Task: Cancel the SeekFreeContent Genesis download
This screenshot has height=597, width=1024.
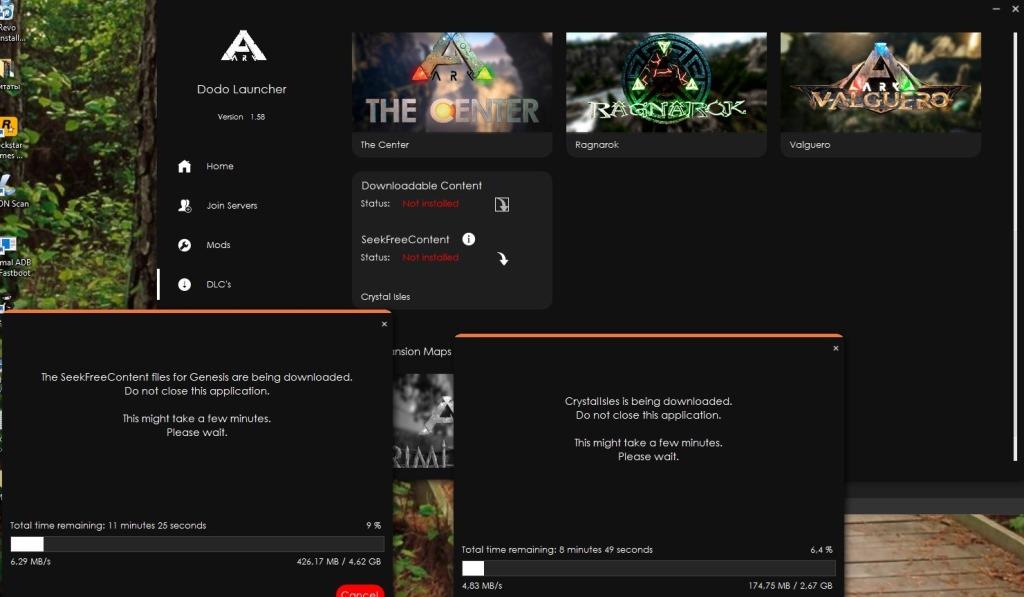Action: pyautogui.click(x=360, y=591)
